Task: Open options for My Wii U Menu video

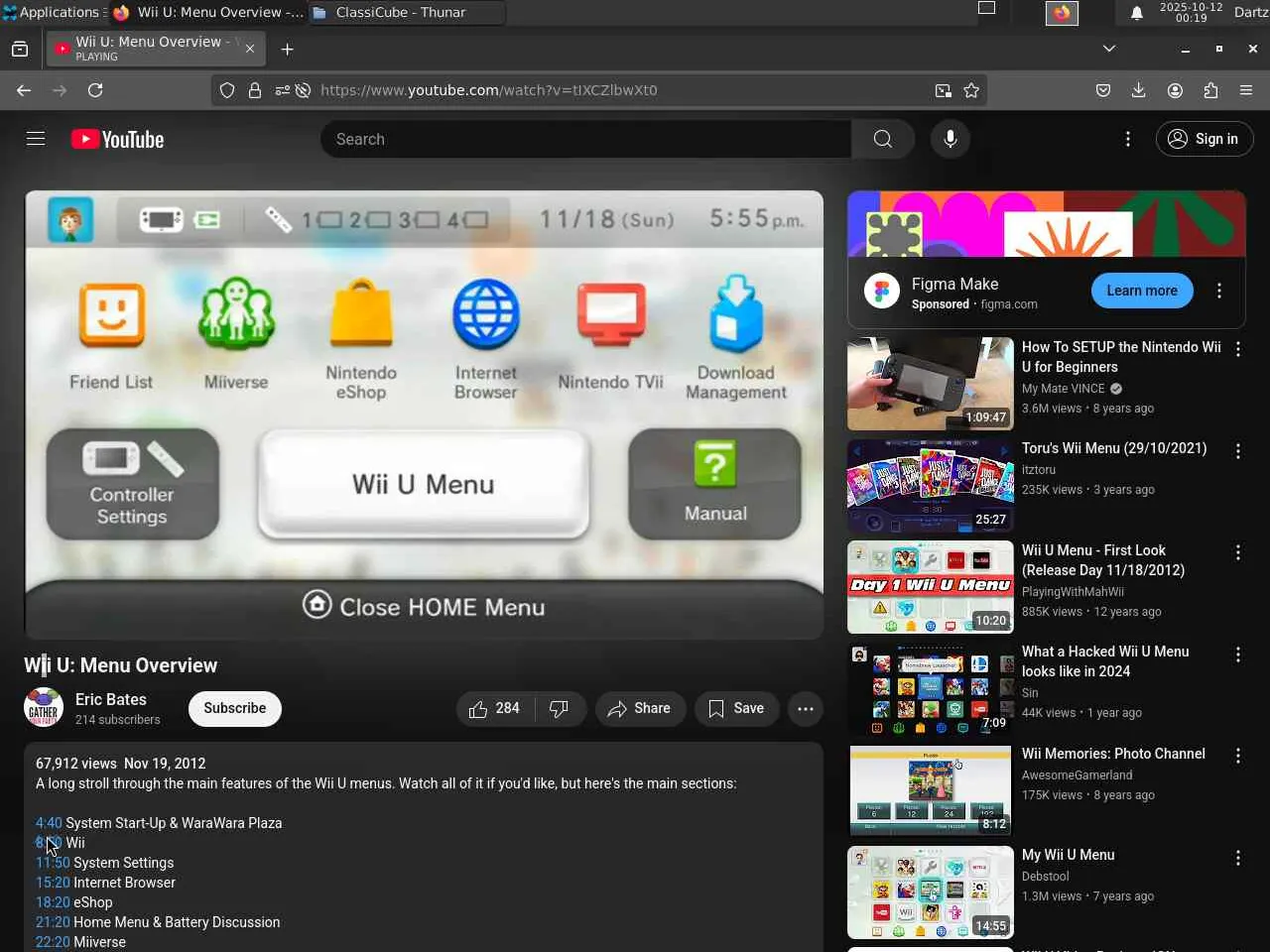Action: pyautogui.click(x=1237, y=858)
